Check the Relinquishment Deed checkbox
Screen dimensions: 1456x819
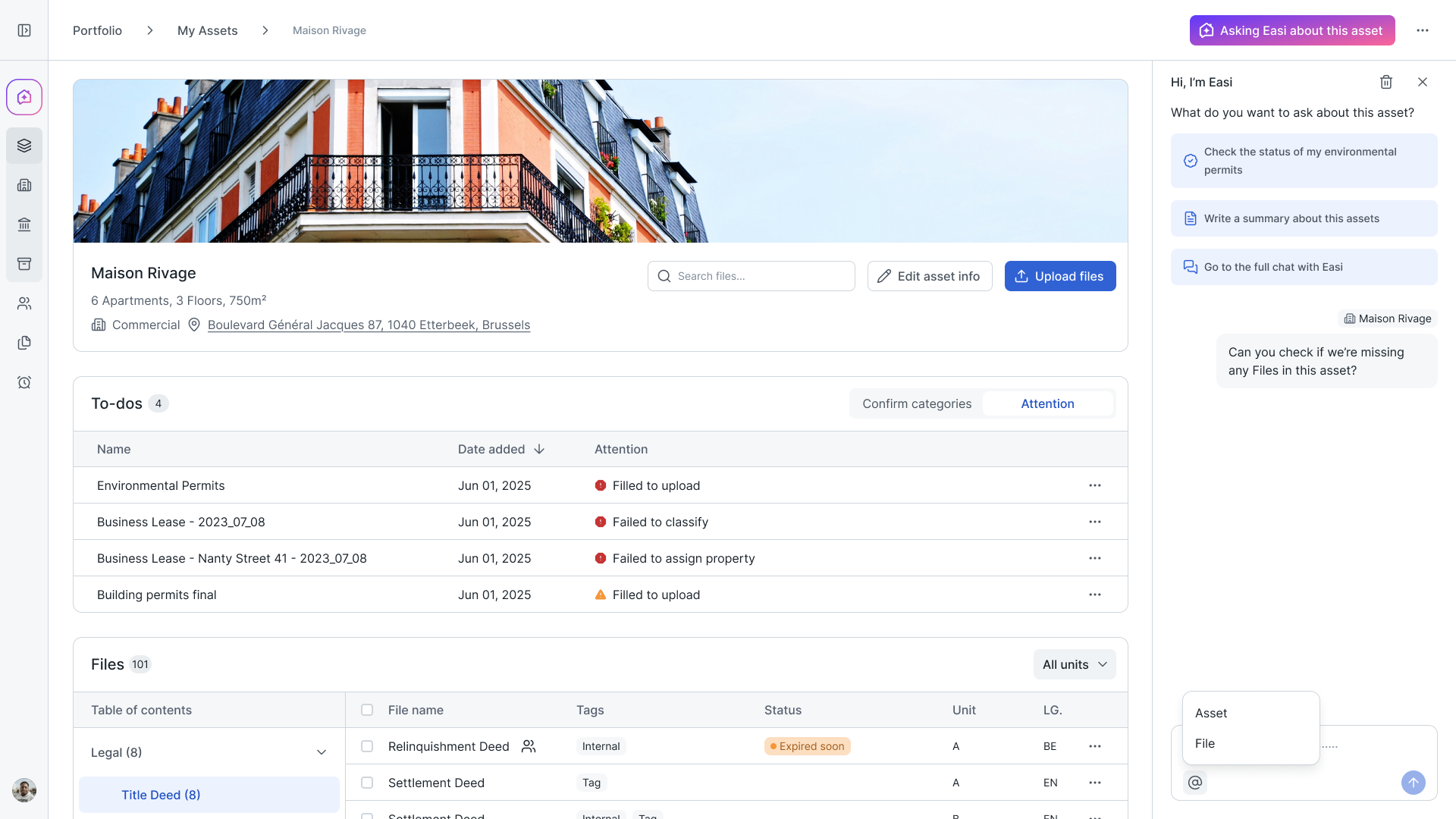[x=367, y=746]
